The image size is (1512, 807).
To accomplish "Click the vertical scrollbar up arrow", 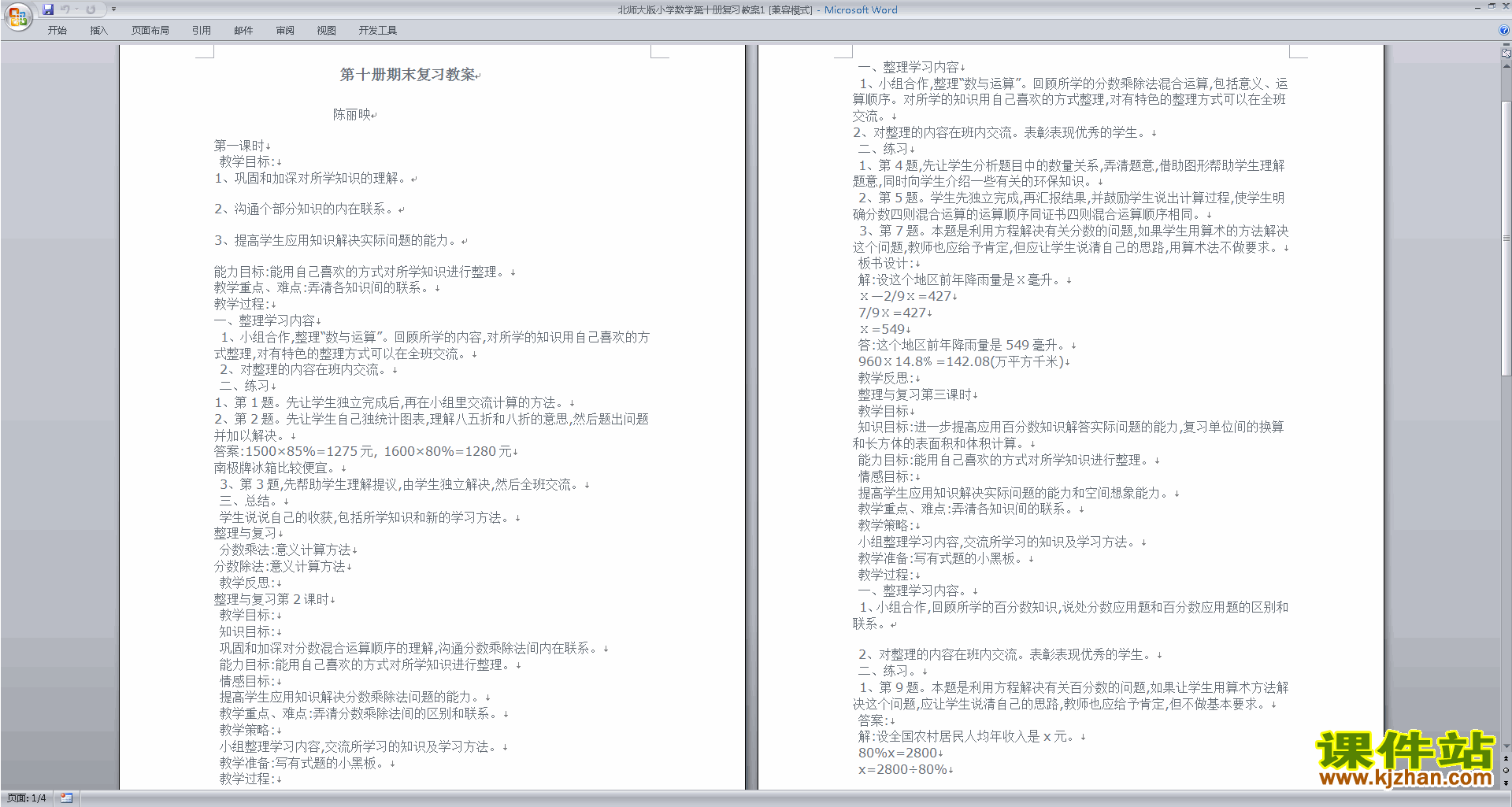I will point(1506,65).
